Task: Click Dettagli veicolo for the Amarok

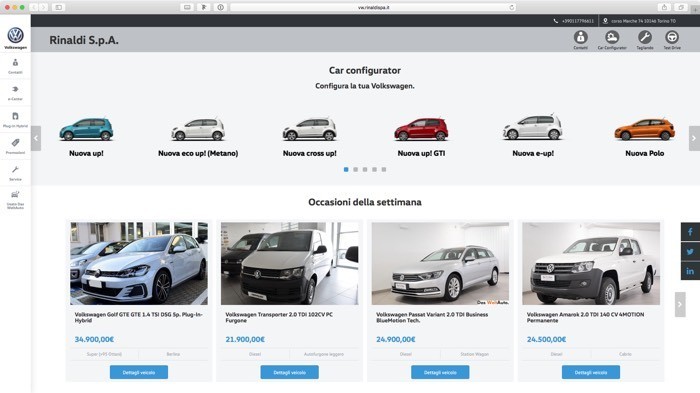Action: pos(591,372)
